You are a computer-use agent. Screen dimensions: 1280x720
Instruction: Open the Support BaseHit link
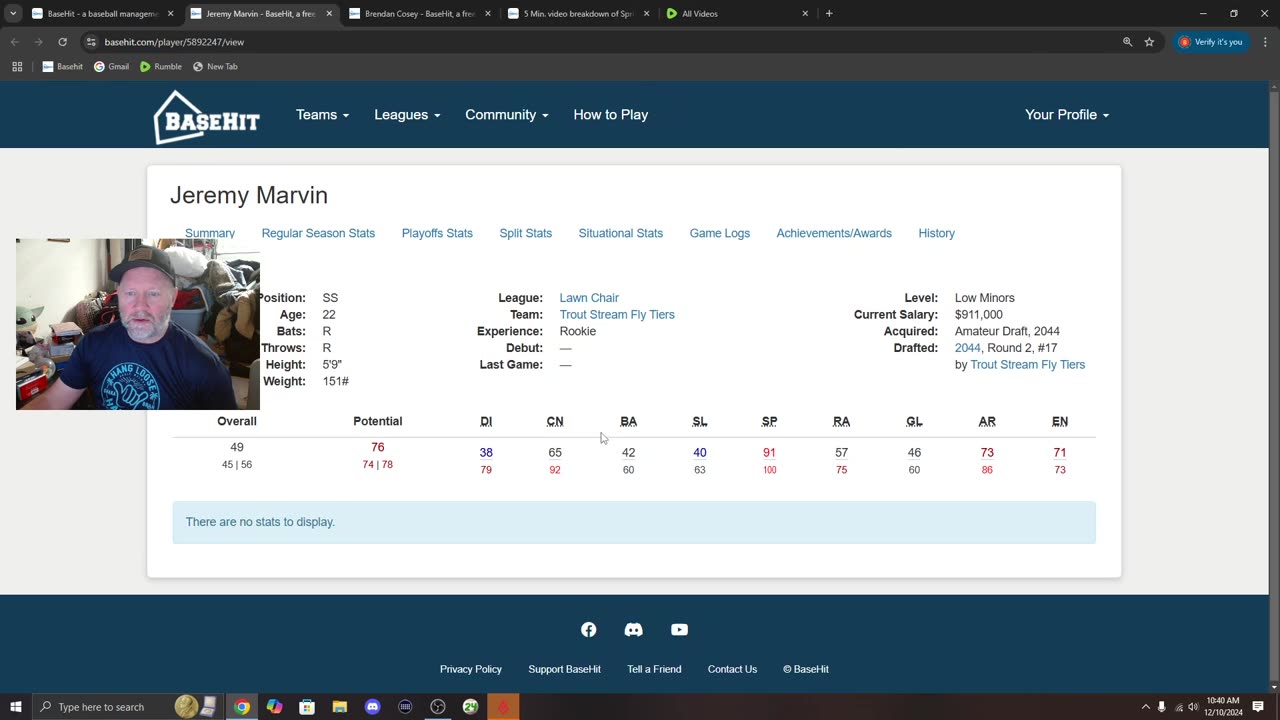[x=565, y=669]
